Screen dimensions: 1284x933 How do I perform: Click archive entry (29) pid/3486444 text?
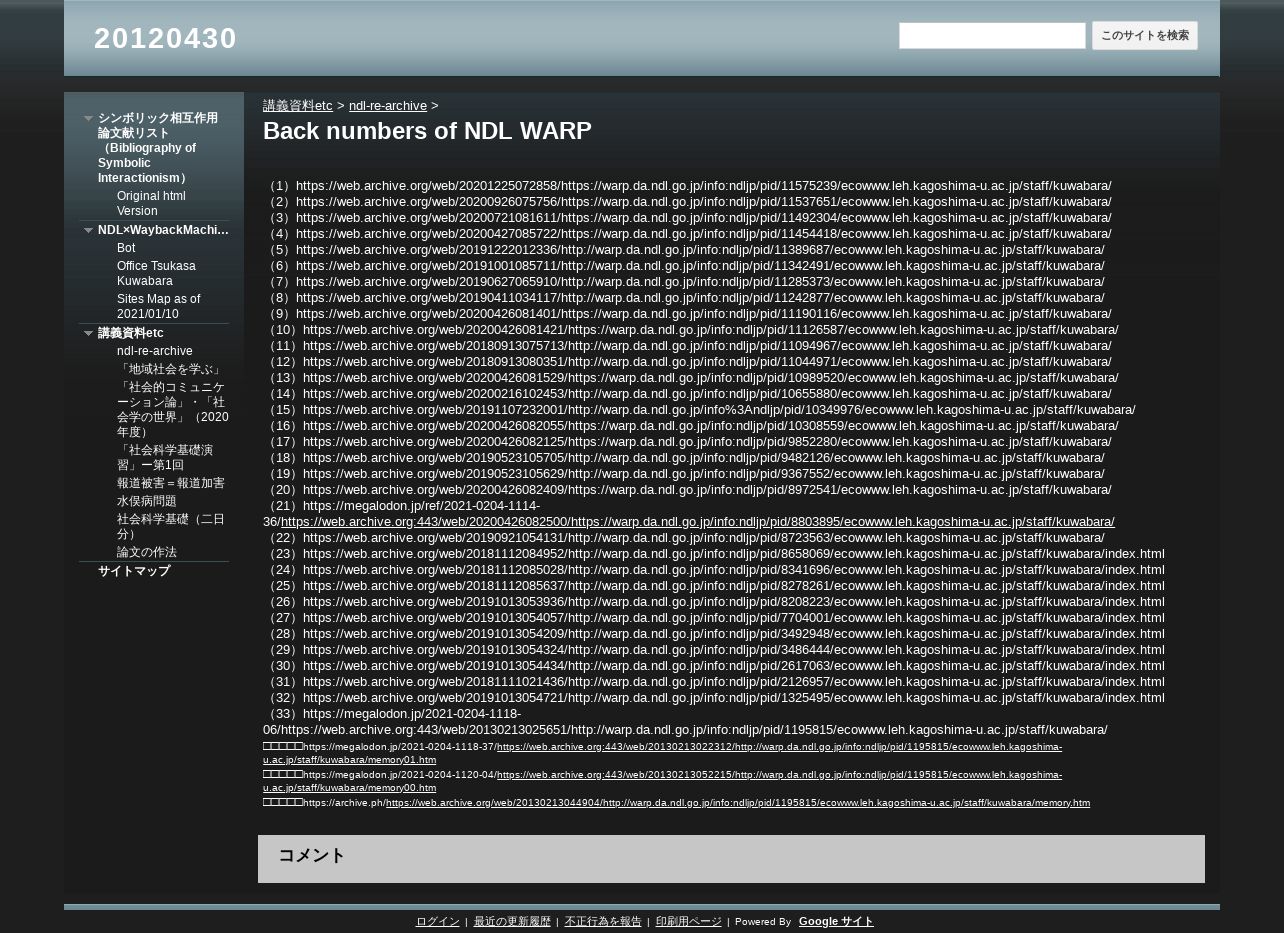(x=714, y=650)
